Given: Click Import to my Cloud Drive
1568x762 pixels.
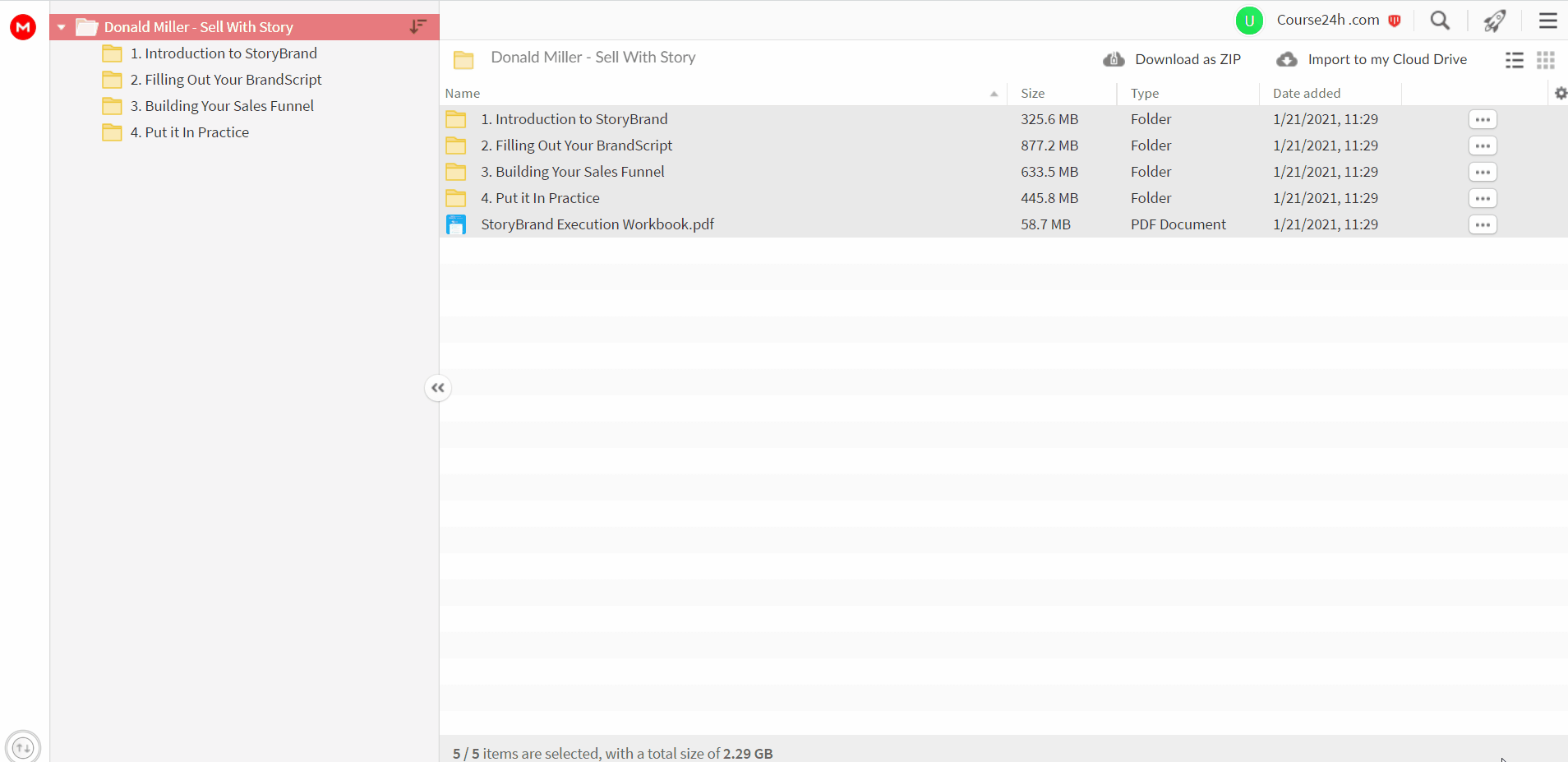Looking at the screenshot, I should click(1372, 59).
